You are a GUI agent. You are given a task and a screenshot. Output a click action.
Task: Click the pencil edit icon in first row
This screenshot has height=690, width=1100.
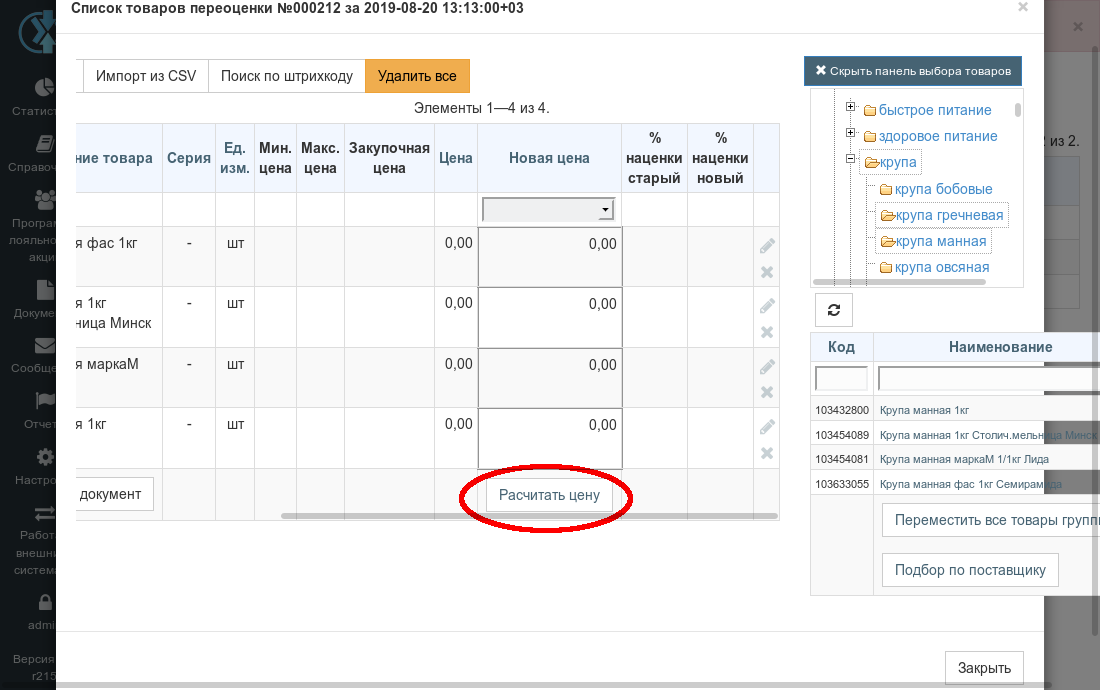tap(767, 245)
